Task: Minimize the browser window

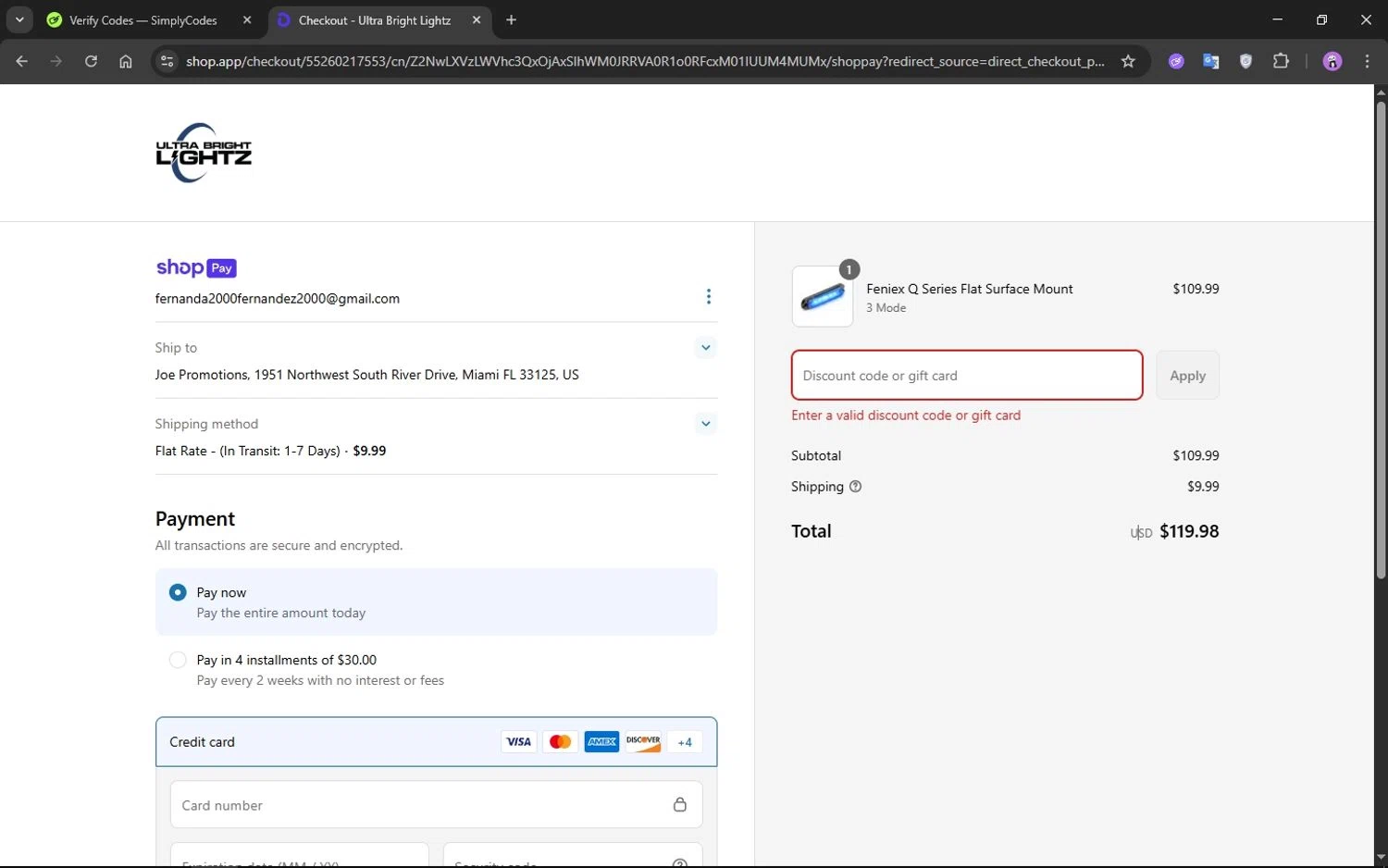Action: point(1278,19)
